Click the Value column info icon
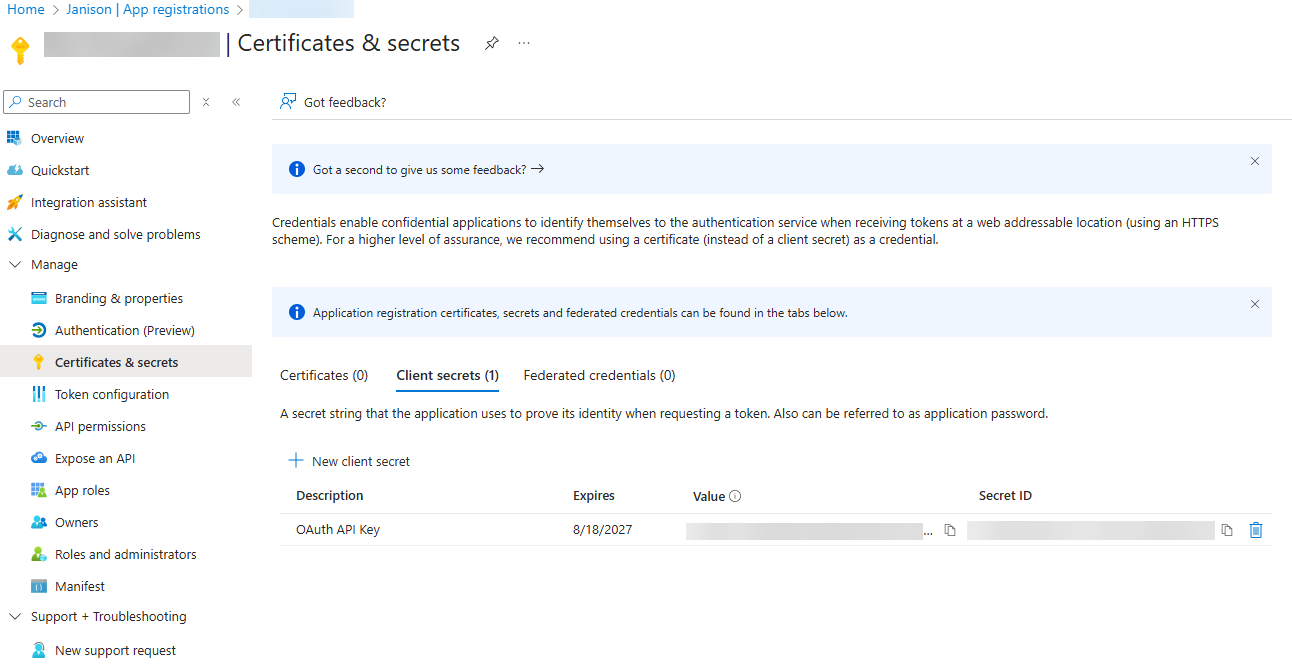The height and width of the screenshot is (670, 1292). (735, 496)
